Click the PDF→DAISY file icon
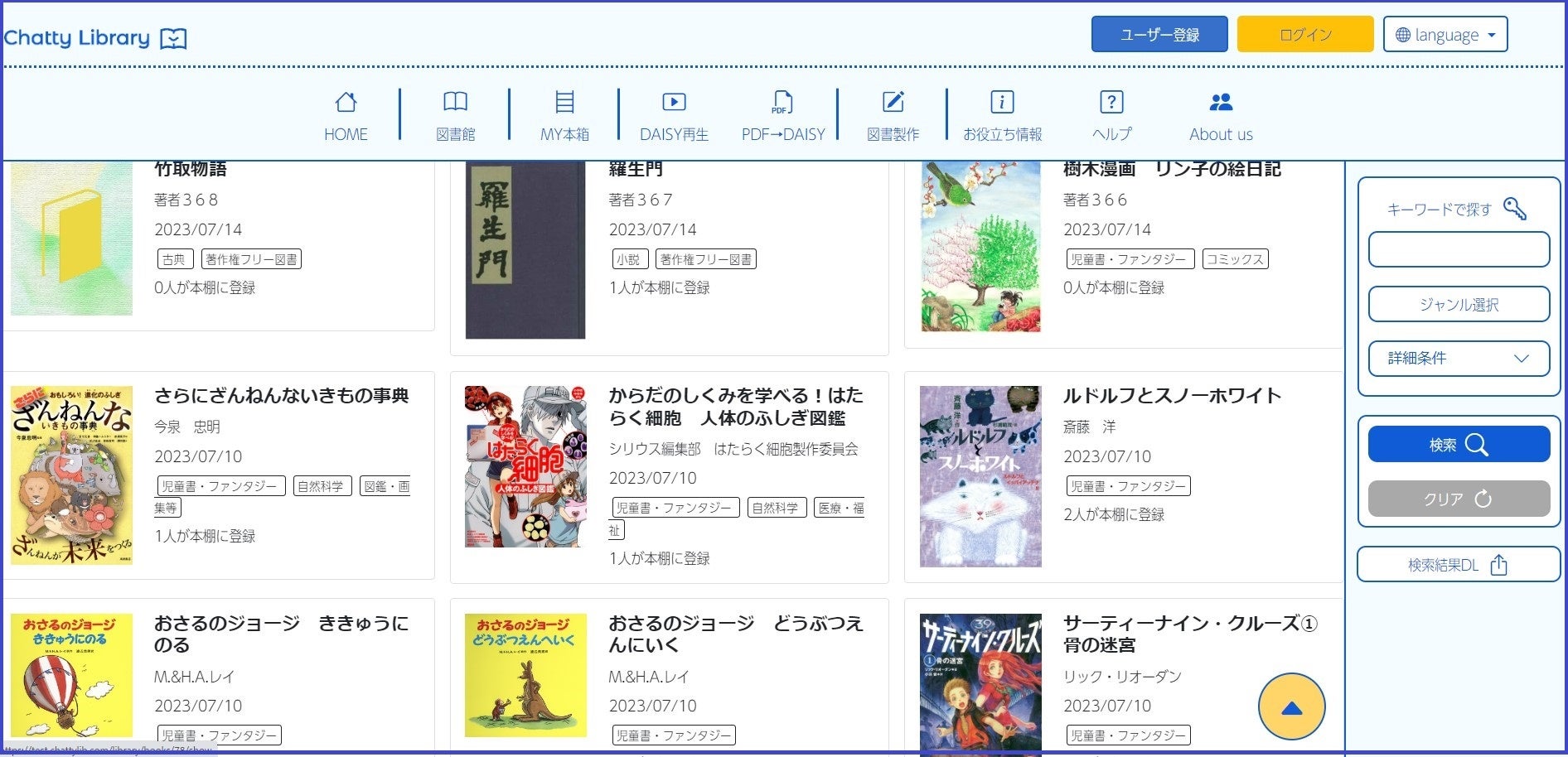 (x=782, y=102)
